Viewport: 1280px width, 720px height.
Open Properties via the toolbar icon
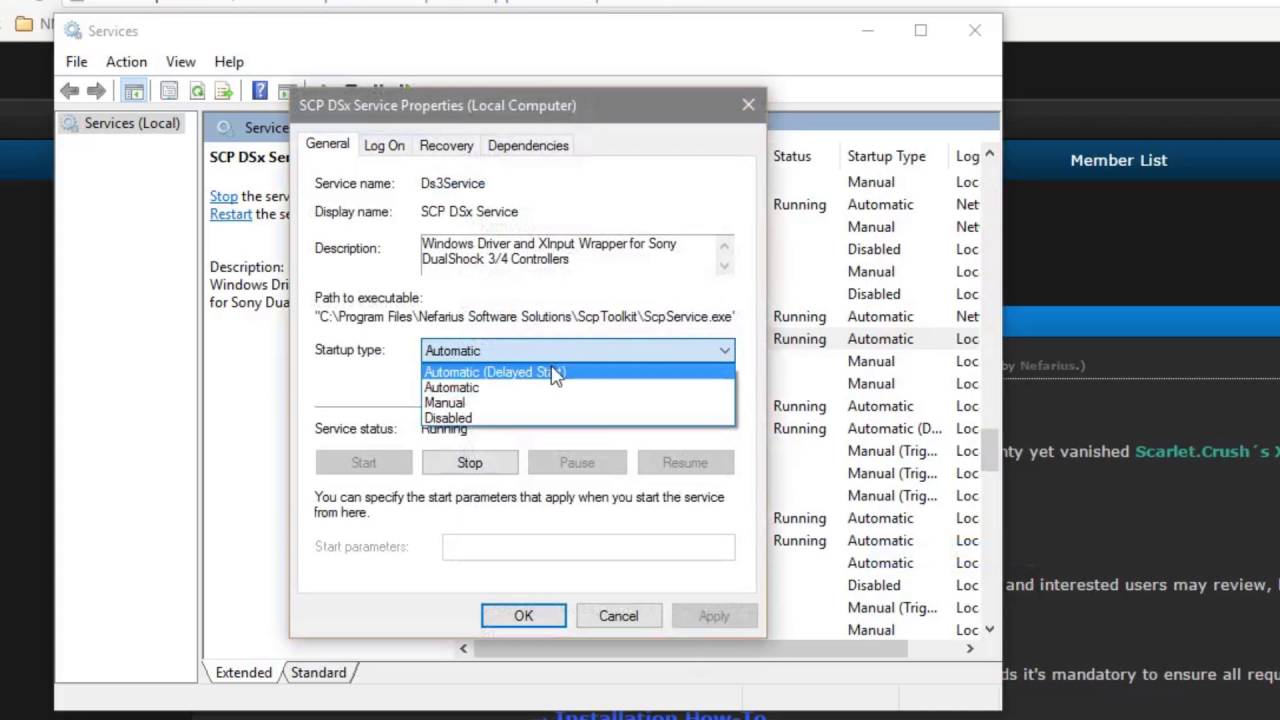[x=169, y=91]
